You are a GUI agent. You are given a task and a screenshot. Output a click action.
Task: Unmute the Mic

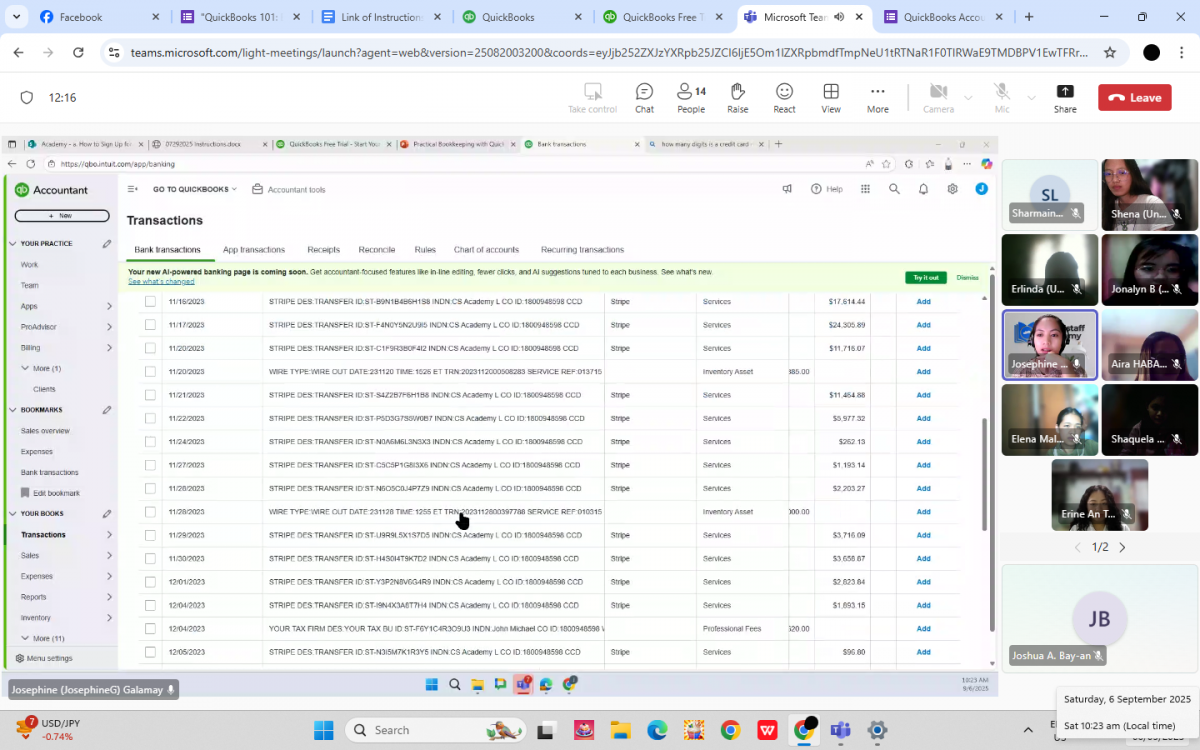tap(1001, 97)
